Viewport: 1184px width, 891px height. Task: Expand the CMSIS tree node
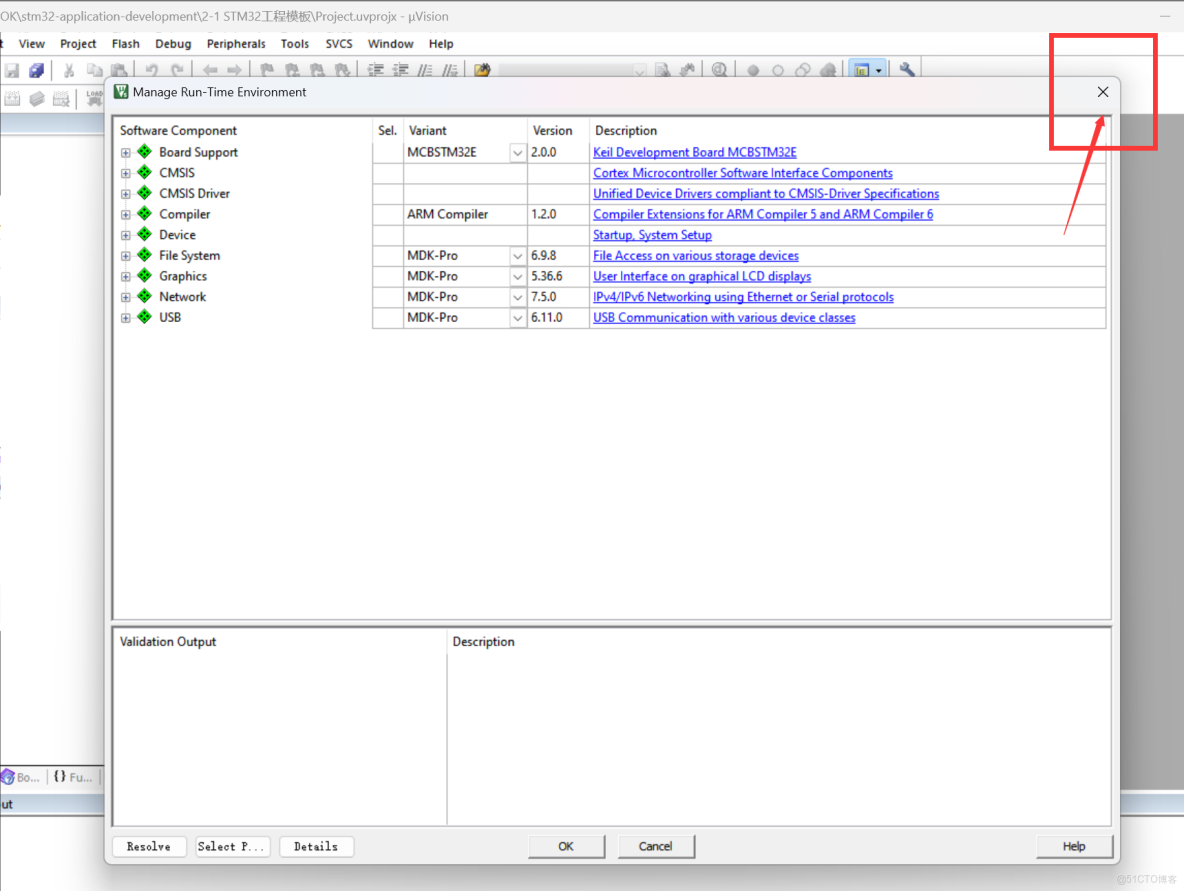pyautogui.click(x=125, y=173)
